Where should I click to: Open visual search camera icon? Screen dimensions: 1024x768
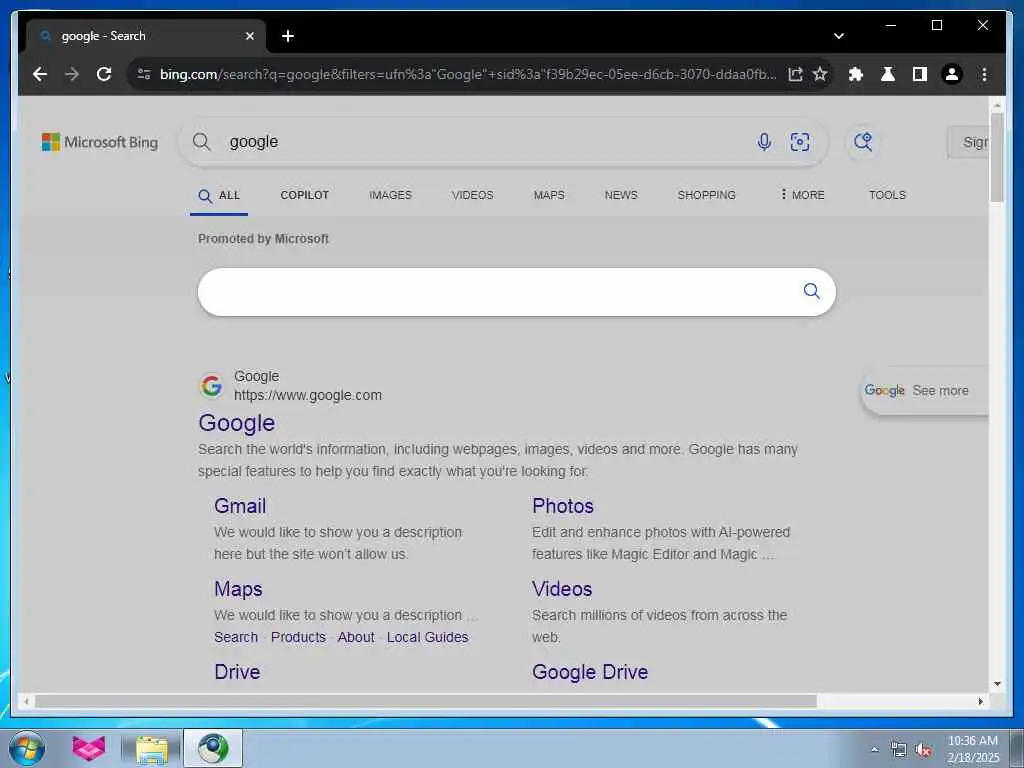[800, 142]
